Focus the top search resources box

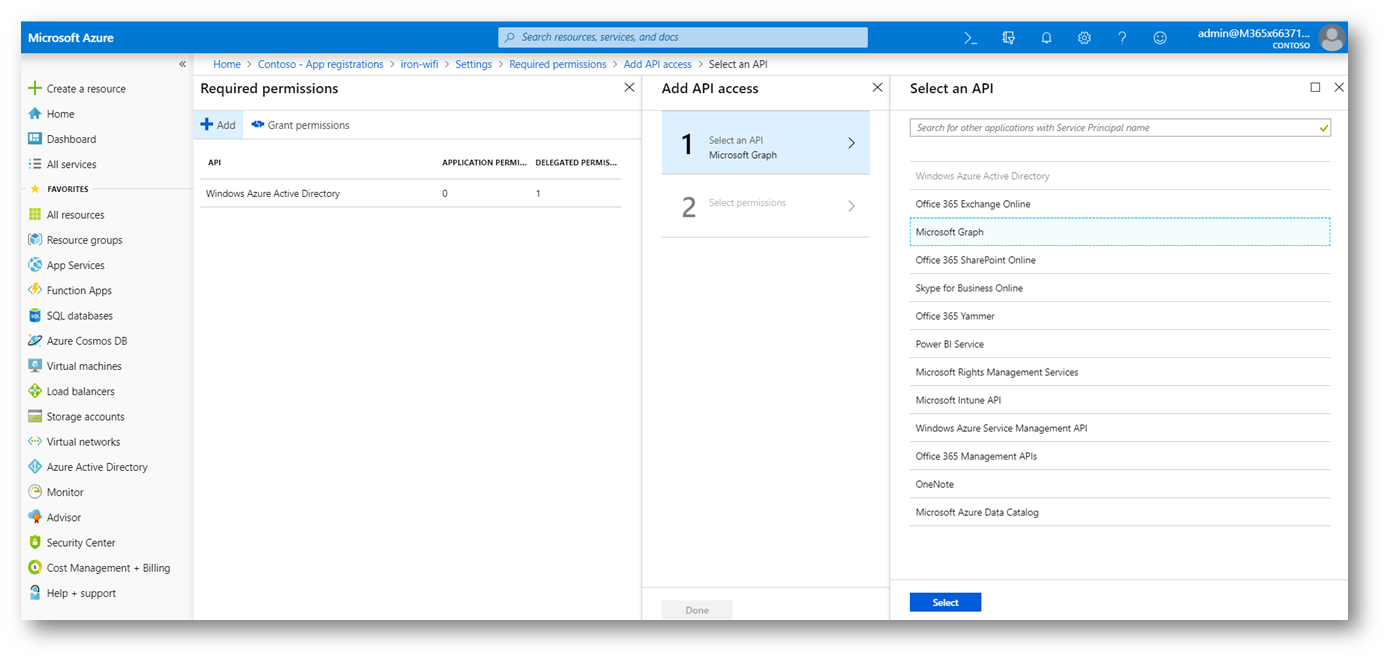click(x=683, y=38)
